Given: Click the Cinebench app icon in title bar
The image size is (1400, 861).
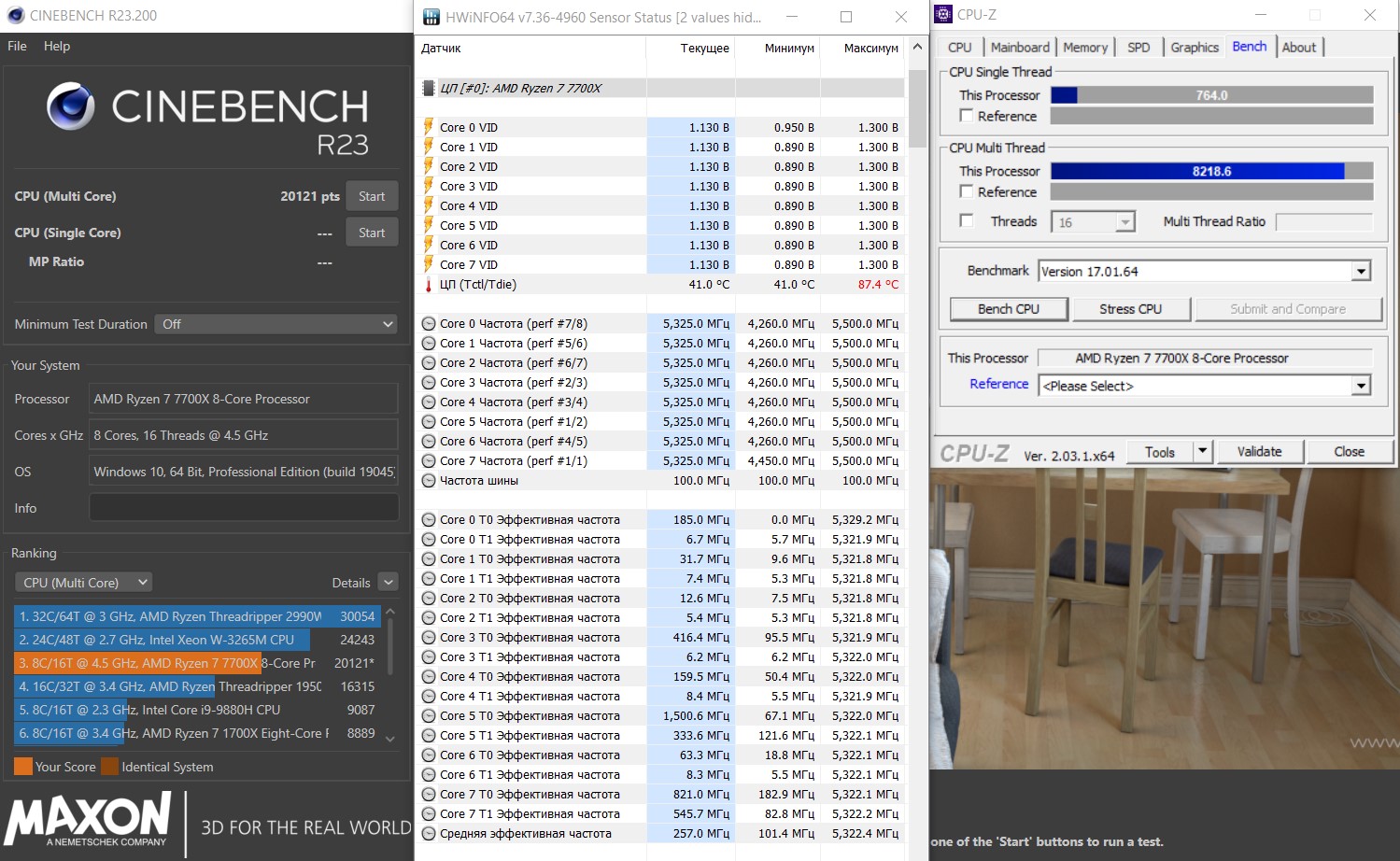Looking at the screenshot, I should (x=15, y=16).
